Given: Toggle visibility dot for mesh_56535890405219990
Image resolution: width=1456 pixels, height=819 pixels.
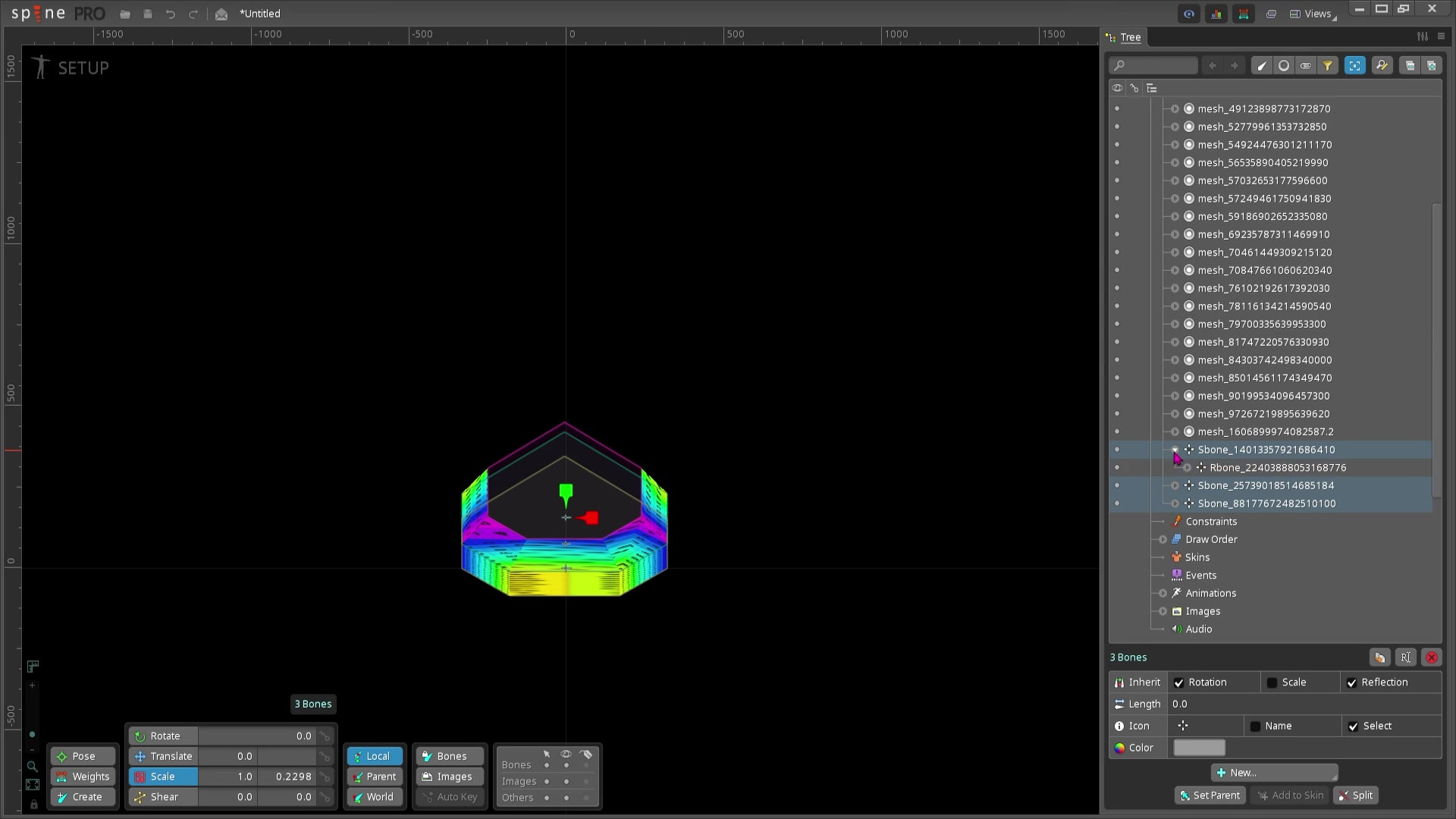Looking at the screenshot, I should click(x=1116, y=162).
